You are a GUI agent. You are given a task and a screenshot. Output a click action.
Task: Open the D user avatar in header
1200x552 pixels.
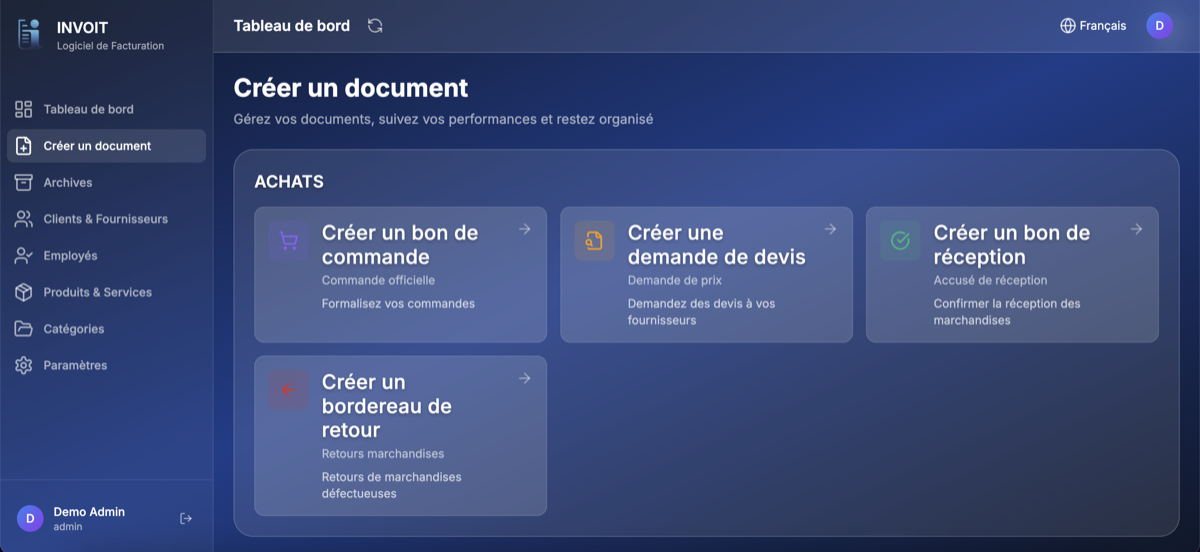1159,26
